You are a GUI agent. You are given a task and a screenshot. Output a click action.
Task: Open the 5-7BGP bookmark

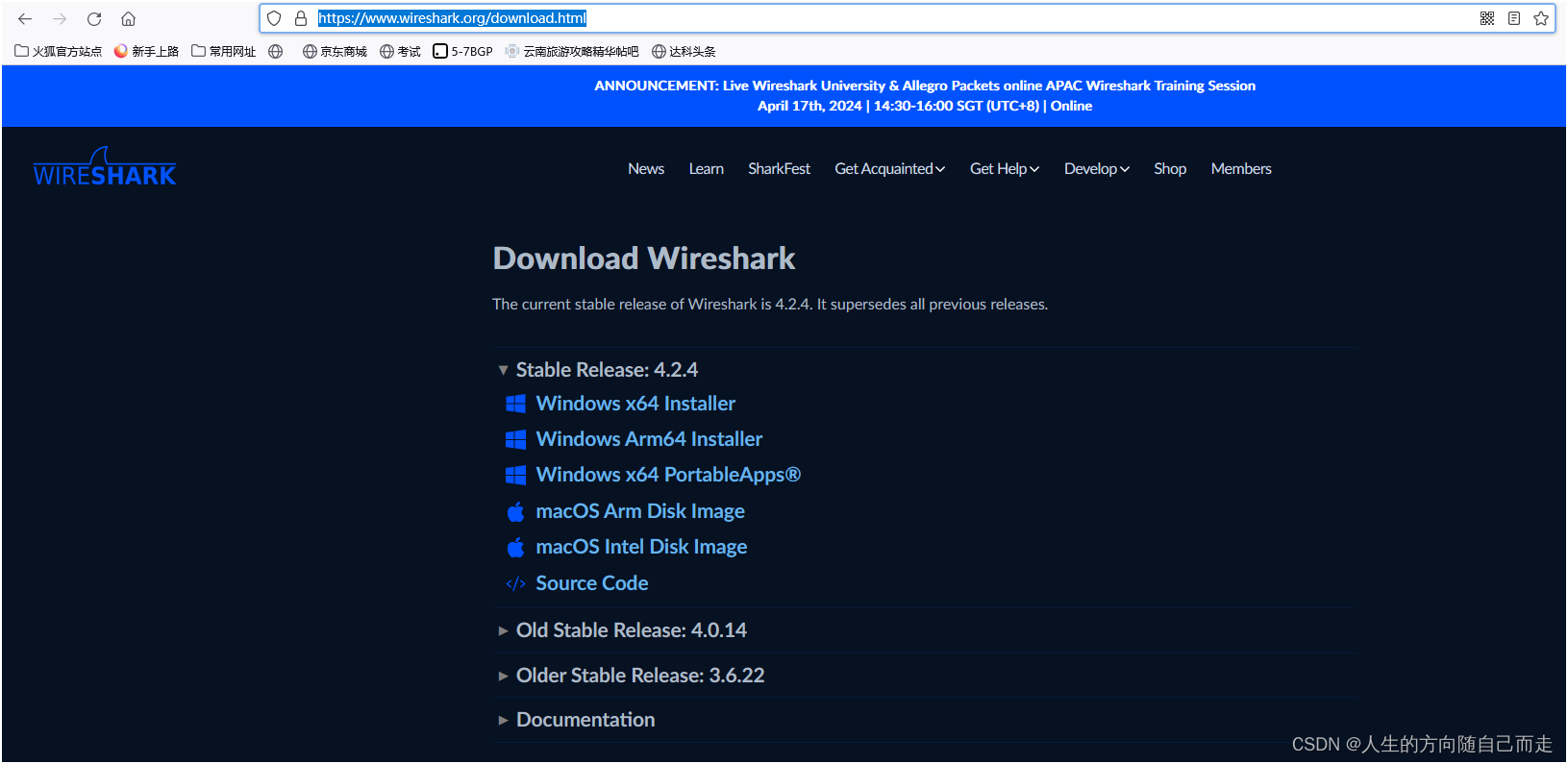coord(462,51)
